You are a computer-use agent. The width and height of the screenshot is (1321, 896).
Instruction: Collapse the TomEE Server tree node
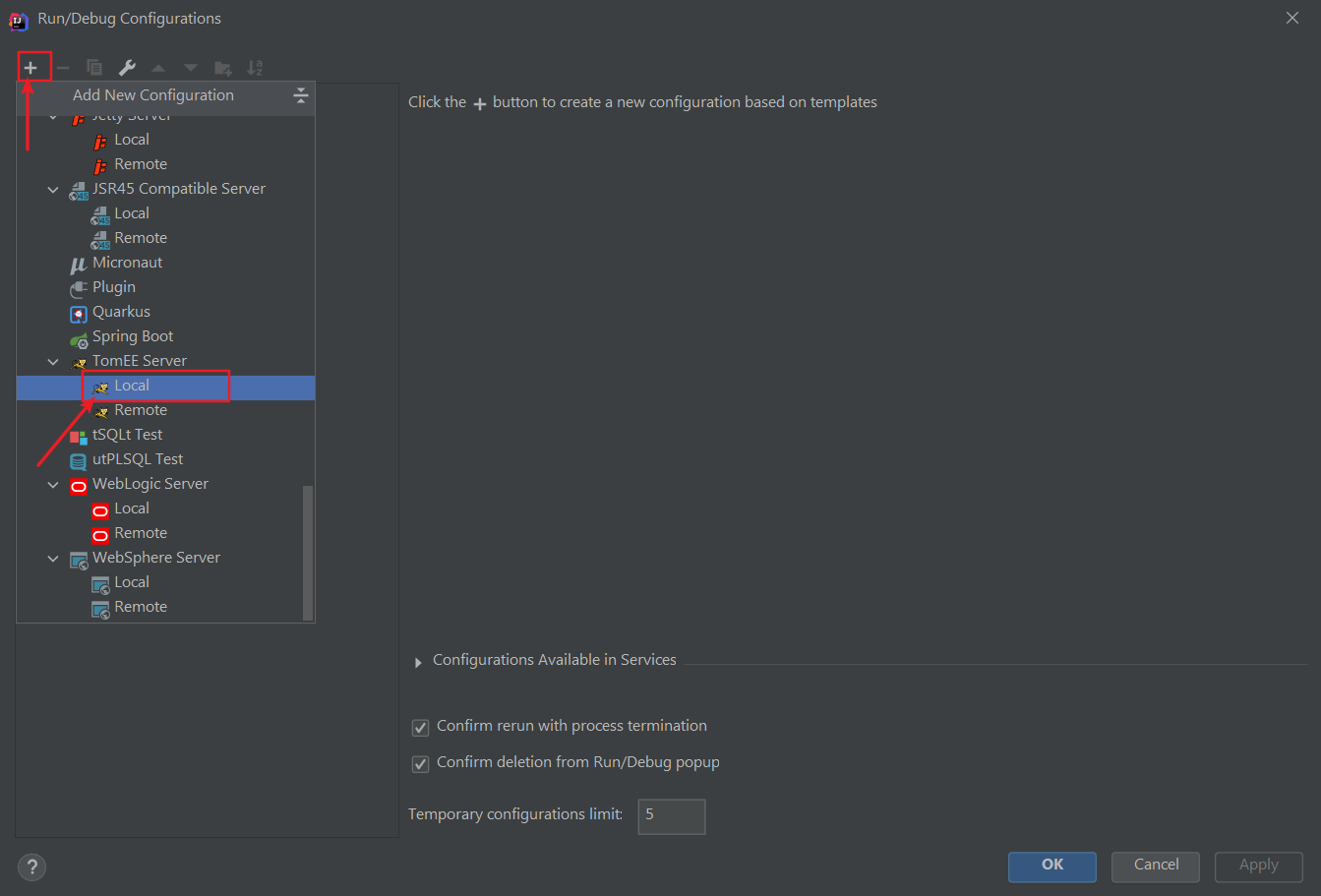[53, 361]
